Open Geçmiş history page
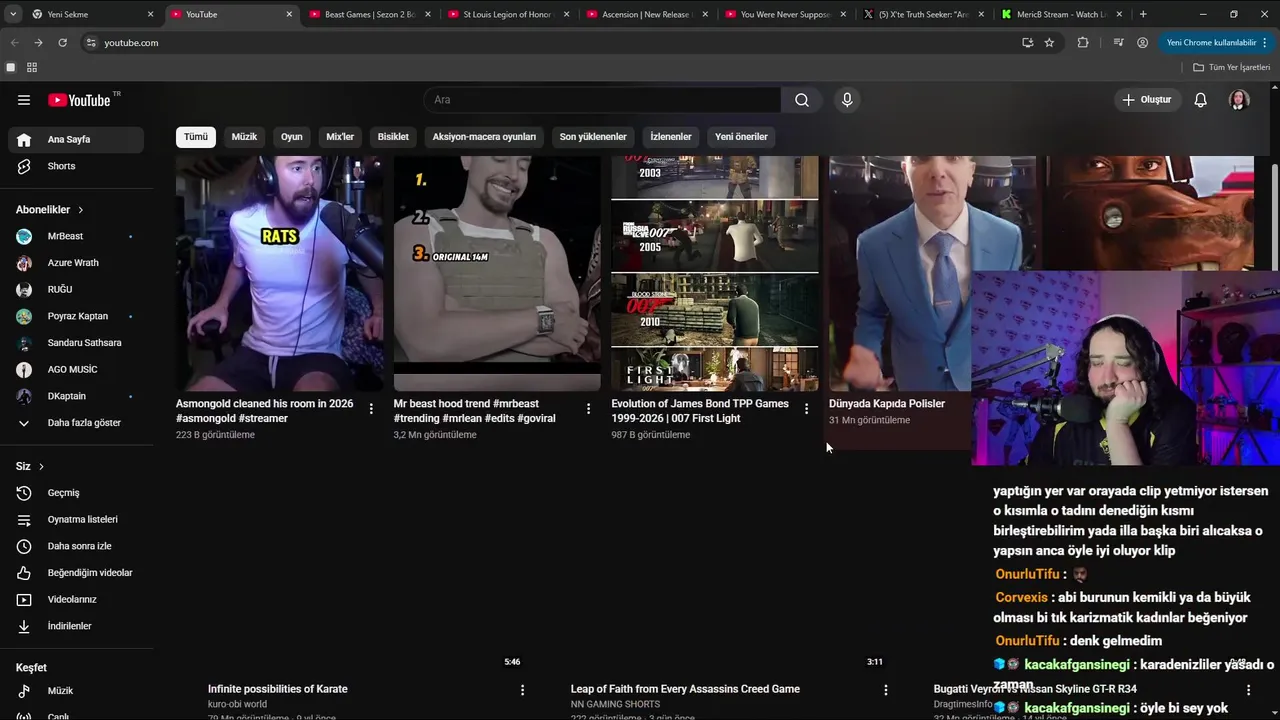Screen dimensions: 1280x720 click(76, 493)
